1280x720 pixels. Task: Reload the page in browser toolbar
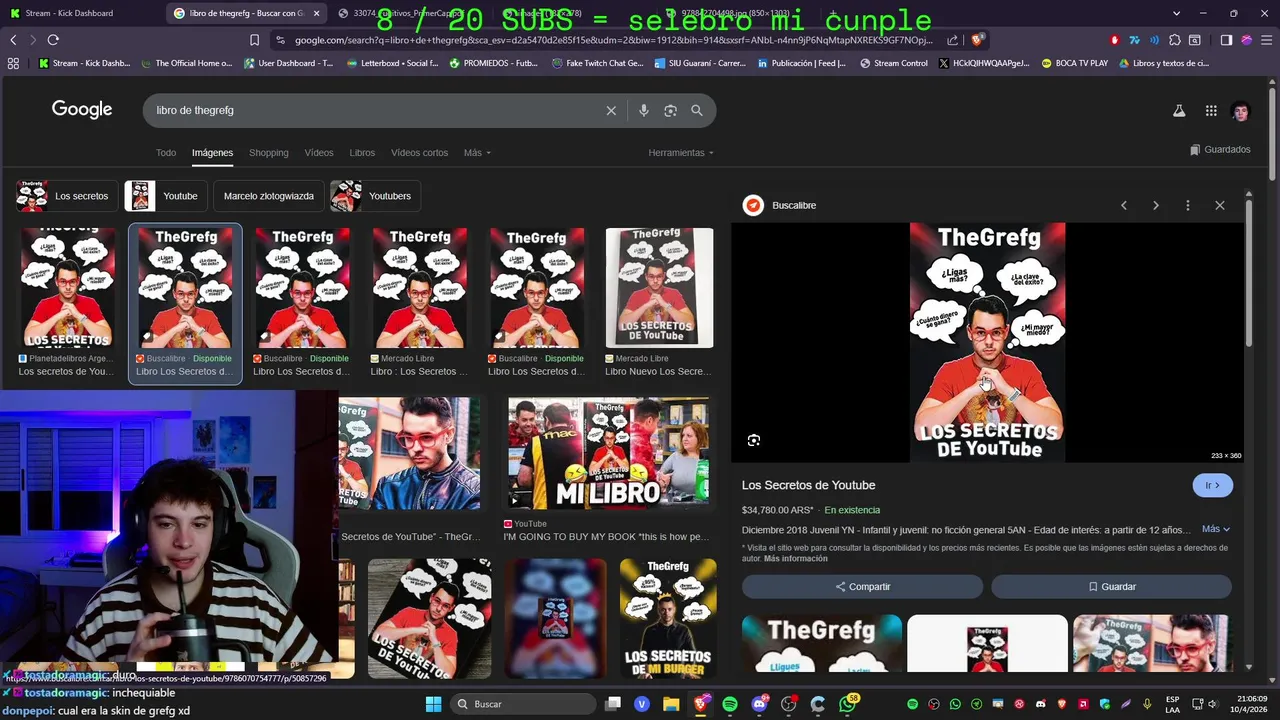(53, 39)
